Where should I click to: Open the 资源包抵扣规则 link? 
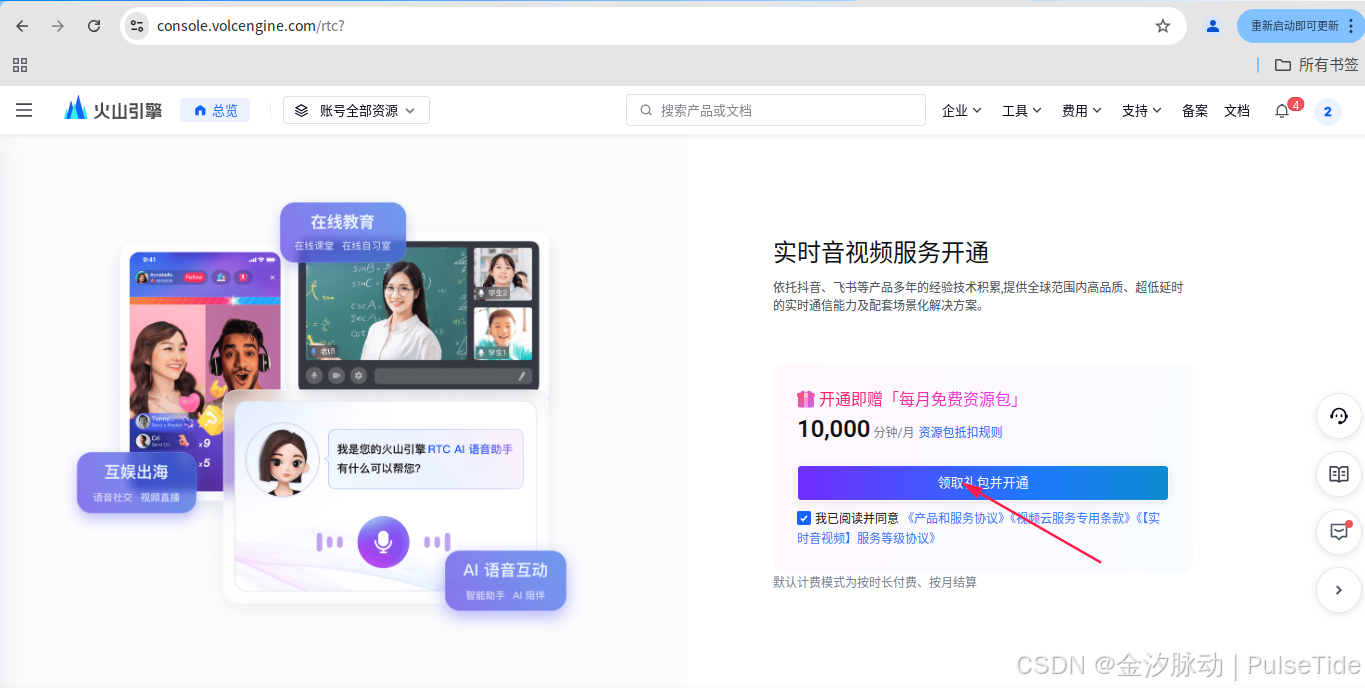960,432
